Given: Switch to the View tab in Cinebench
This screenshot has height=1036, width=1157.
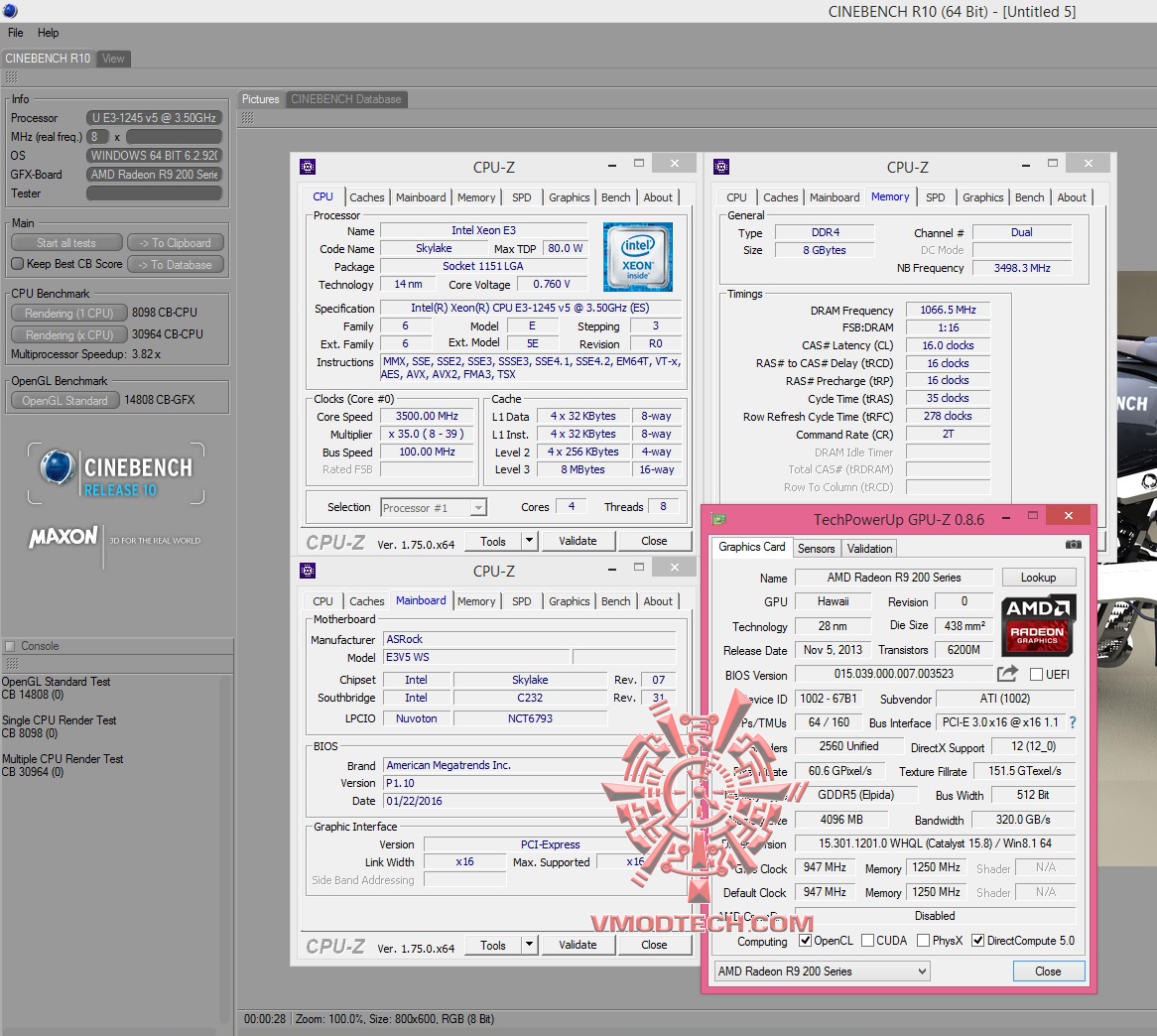Looking at the screenshot, I should [x=113, y=59].
